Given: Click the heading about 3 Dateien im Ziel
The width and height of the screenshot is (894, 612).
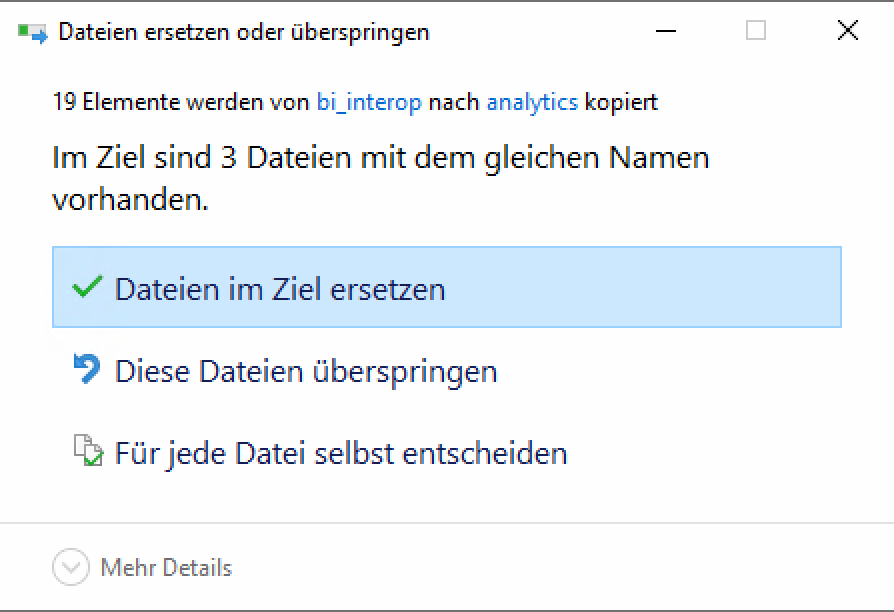Looking at the screenshot, I should coord(380,158).
